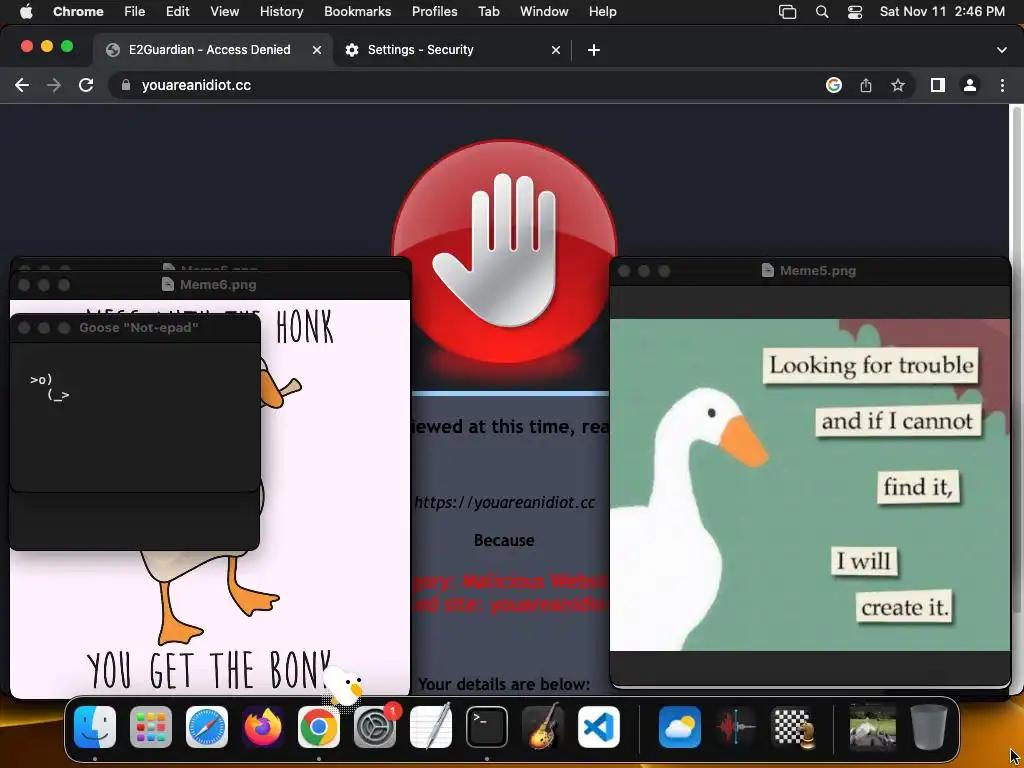Open the Apple menu

point(26,12)
